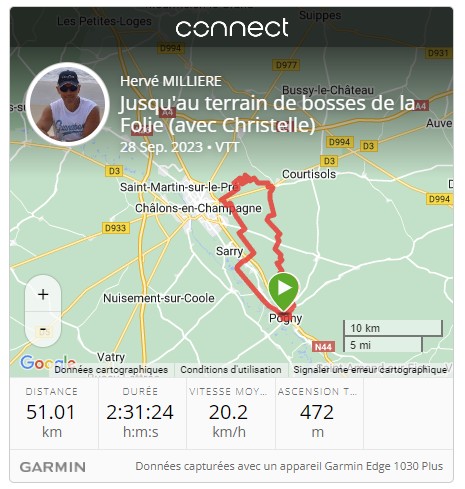The width and height of the screenshot is (465, 489).
Task: Click the Google logo on the map
Action: tap(48, 362)
